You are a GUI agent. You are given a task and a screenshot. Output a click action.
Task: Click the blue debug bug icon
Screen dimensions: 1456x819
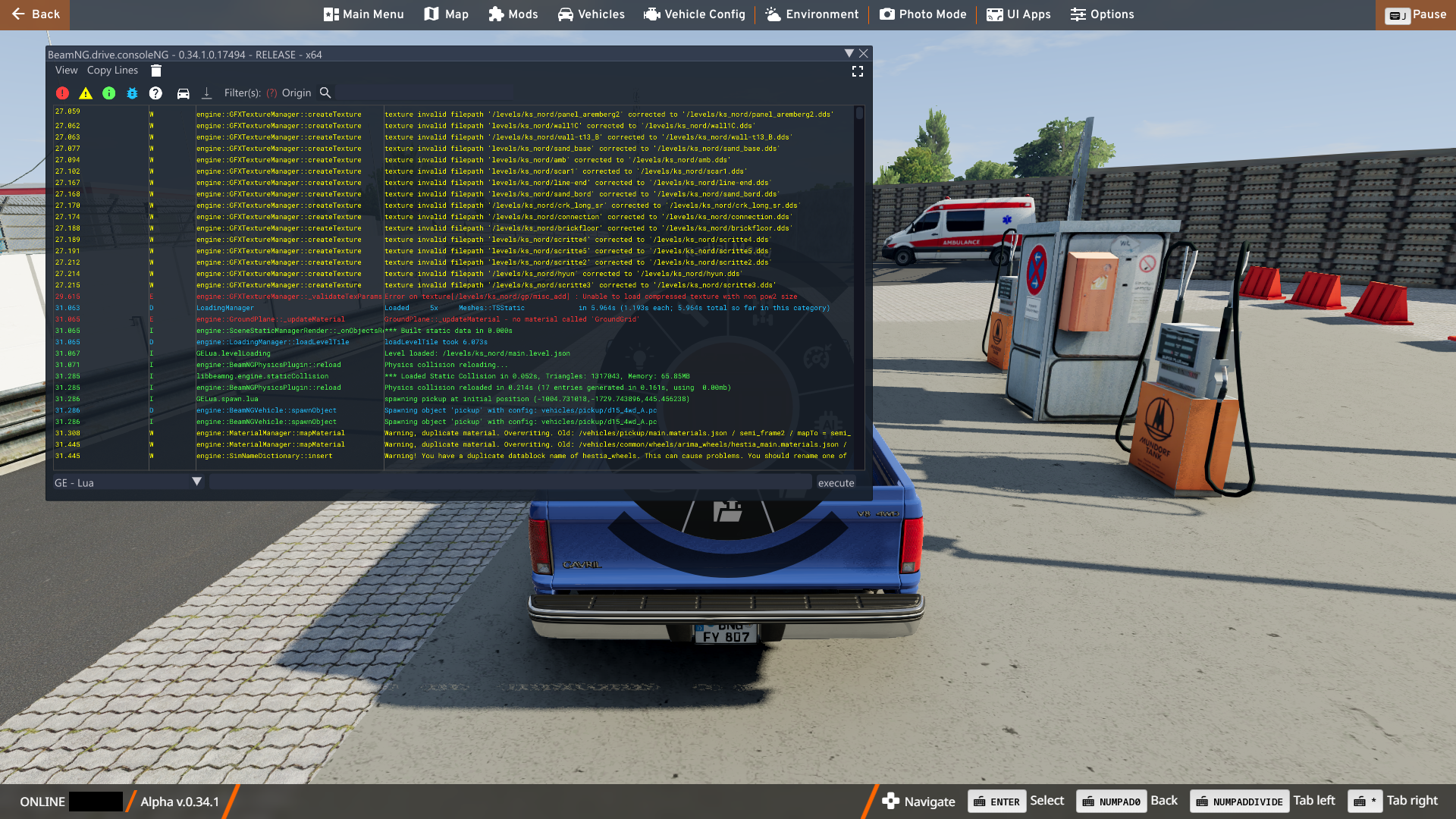tap(132, 93)
